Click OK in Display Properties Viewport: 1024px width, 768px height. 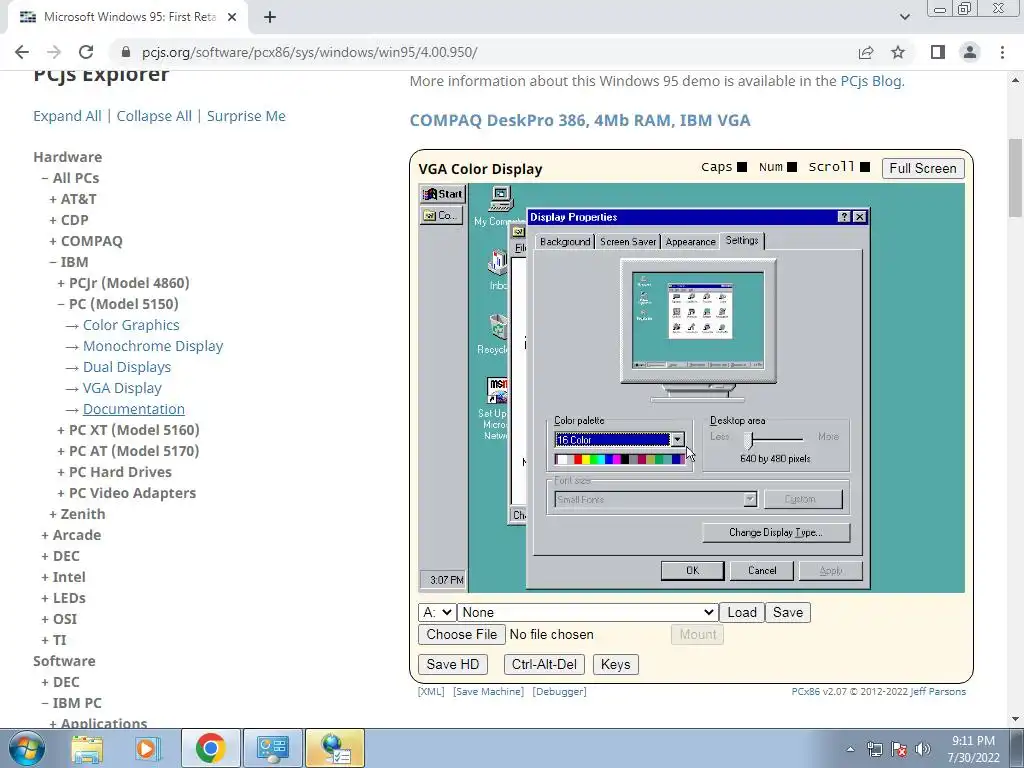tap(692, 571)
